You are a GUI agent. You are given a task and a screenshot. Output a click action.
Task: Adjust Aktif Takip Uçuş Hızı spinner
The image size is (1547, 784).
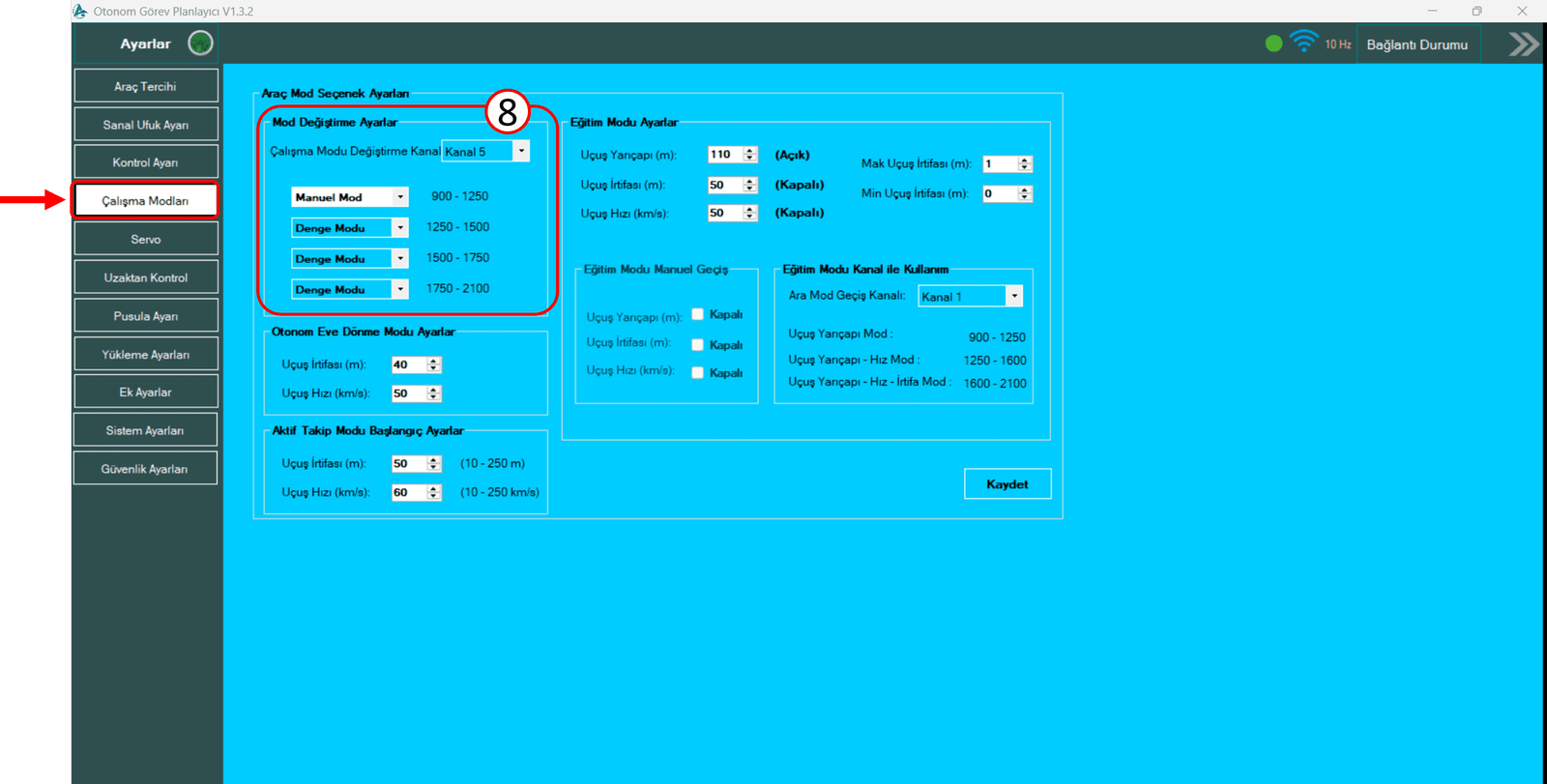click(x=434, y=492)
